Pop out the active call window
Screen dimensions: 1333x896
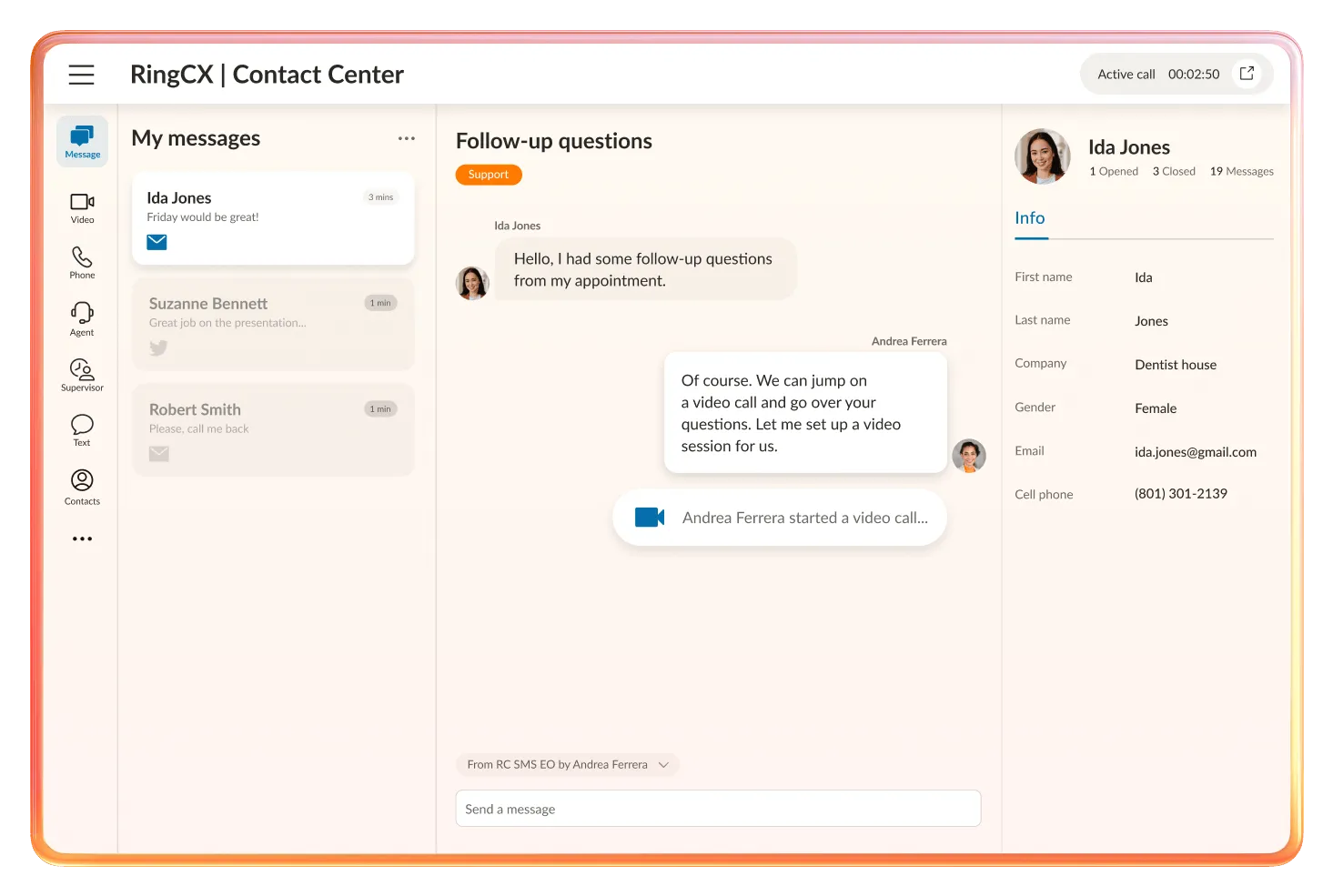tap(1247, 74)
